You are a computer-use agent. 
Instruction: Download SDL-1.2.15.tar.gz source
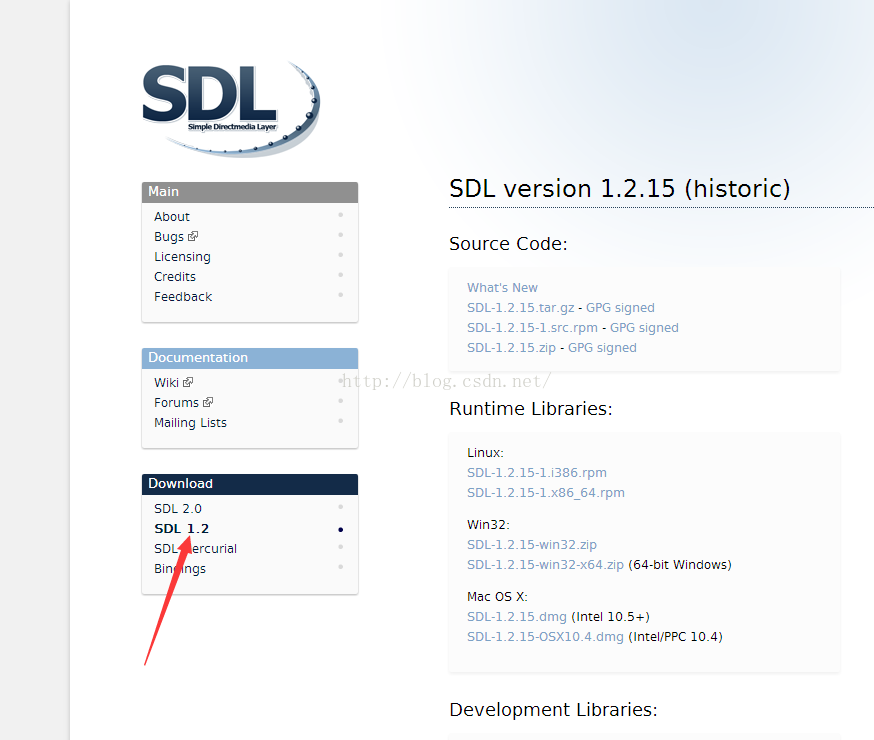pyautogui.click(x=521, y=308)
